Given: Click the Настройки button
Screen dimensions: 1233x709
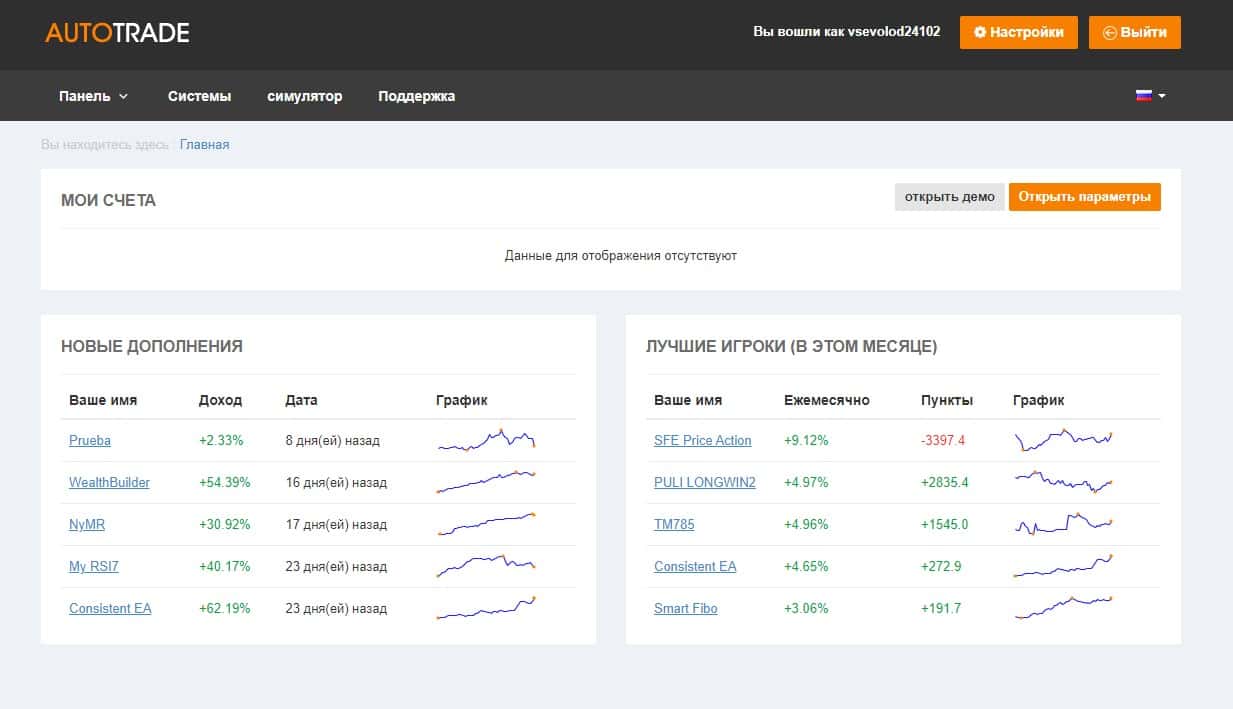Looking at the screenshot, I should click(1019, 32).
